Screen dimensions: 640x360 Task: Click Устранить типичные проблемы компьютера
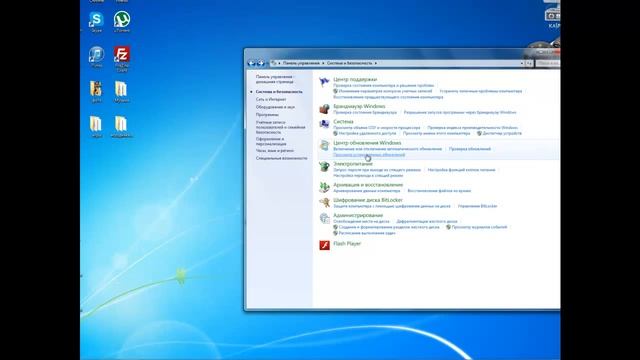481,91
